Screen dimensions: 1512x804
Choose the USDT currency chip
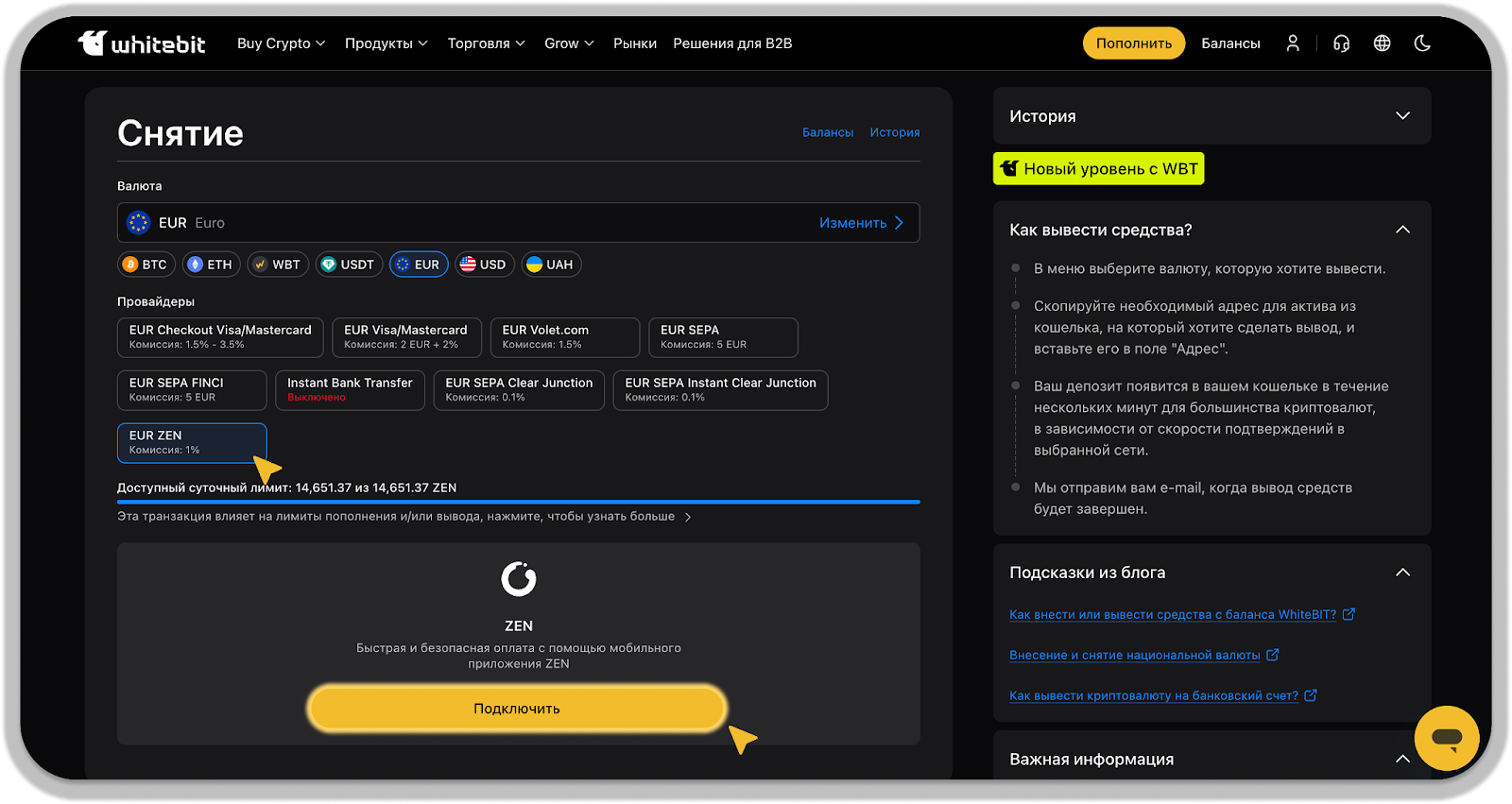coord(348,265)
